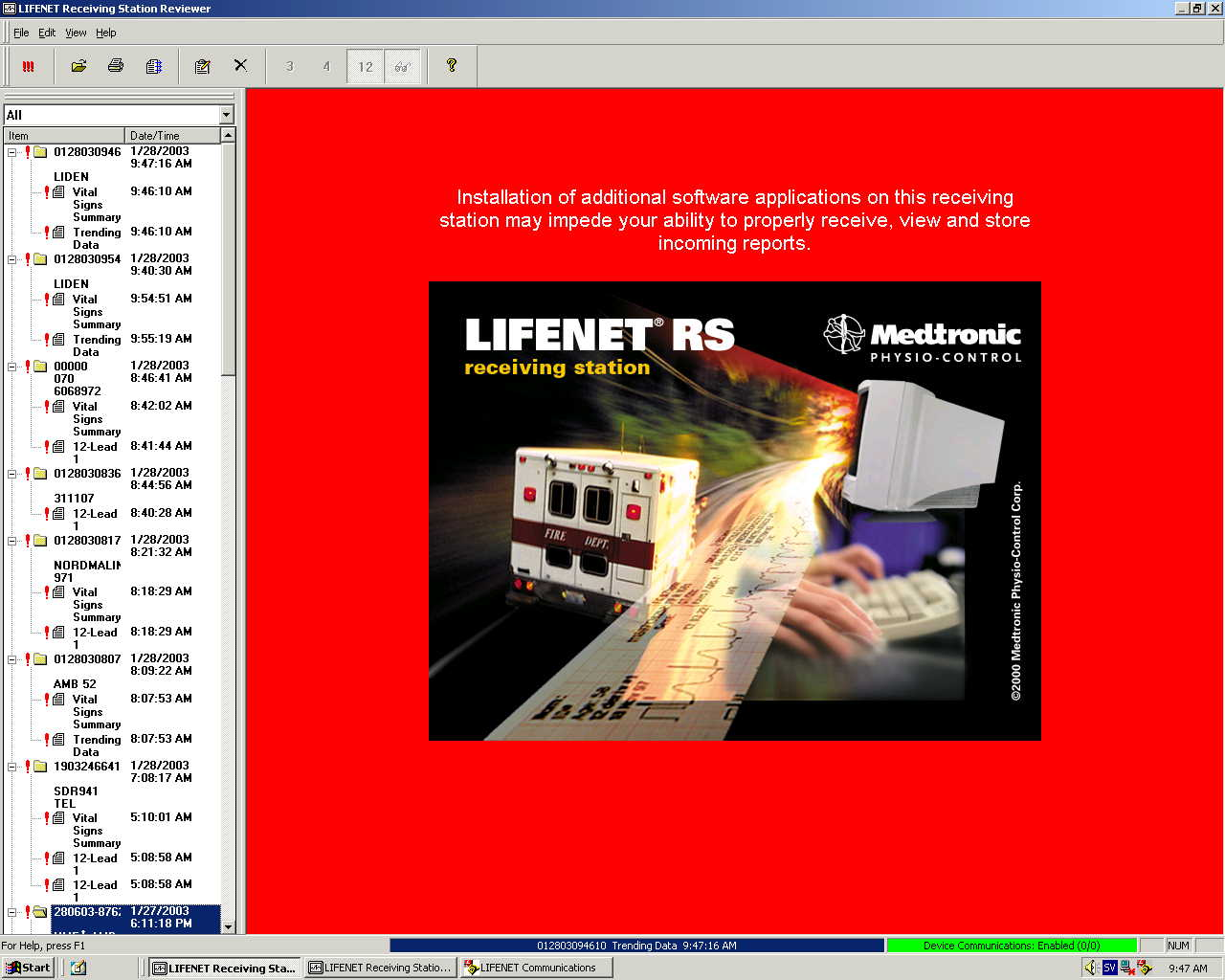Collapse the 0128030807 patient folder
The width and height of the screenshot is (1225, 980).
[x=12, y=659]
